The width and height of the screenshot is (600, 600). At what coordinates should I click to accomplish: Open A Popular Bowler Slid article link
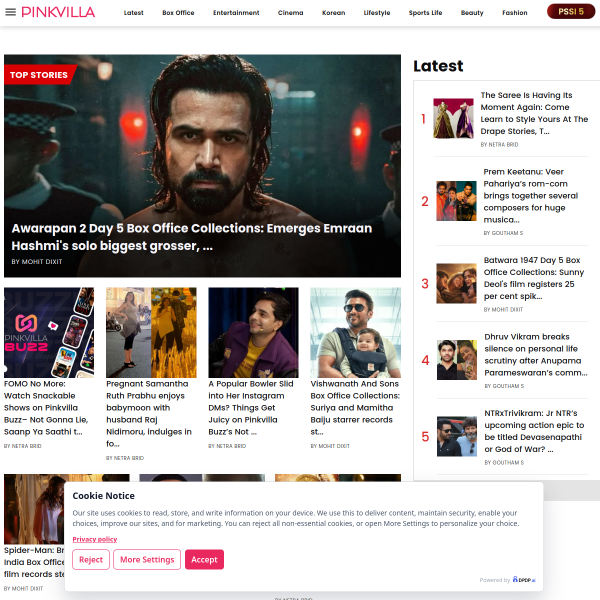251,408
